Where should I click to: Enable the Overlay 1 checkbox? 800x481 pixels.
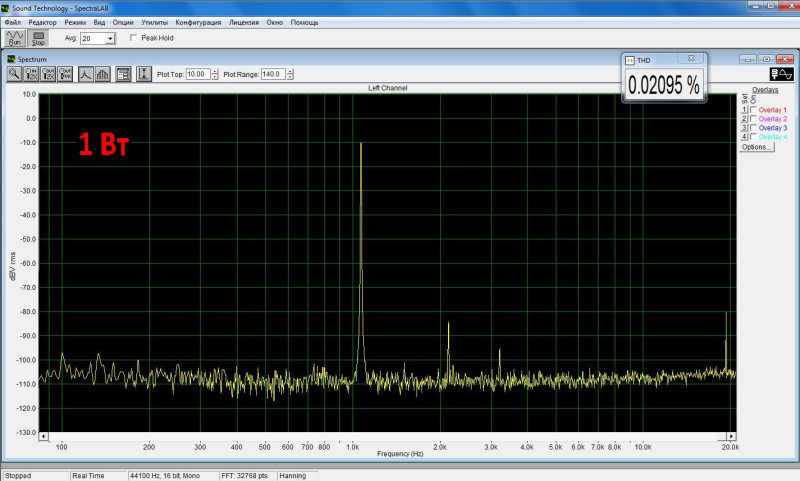coord(754,110)
